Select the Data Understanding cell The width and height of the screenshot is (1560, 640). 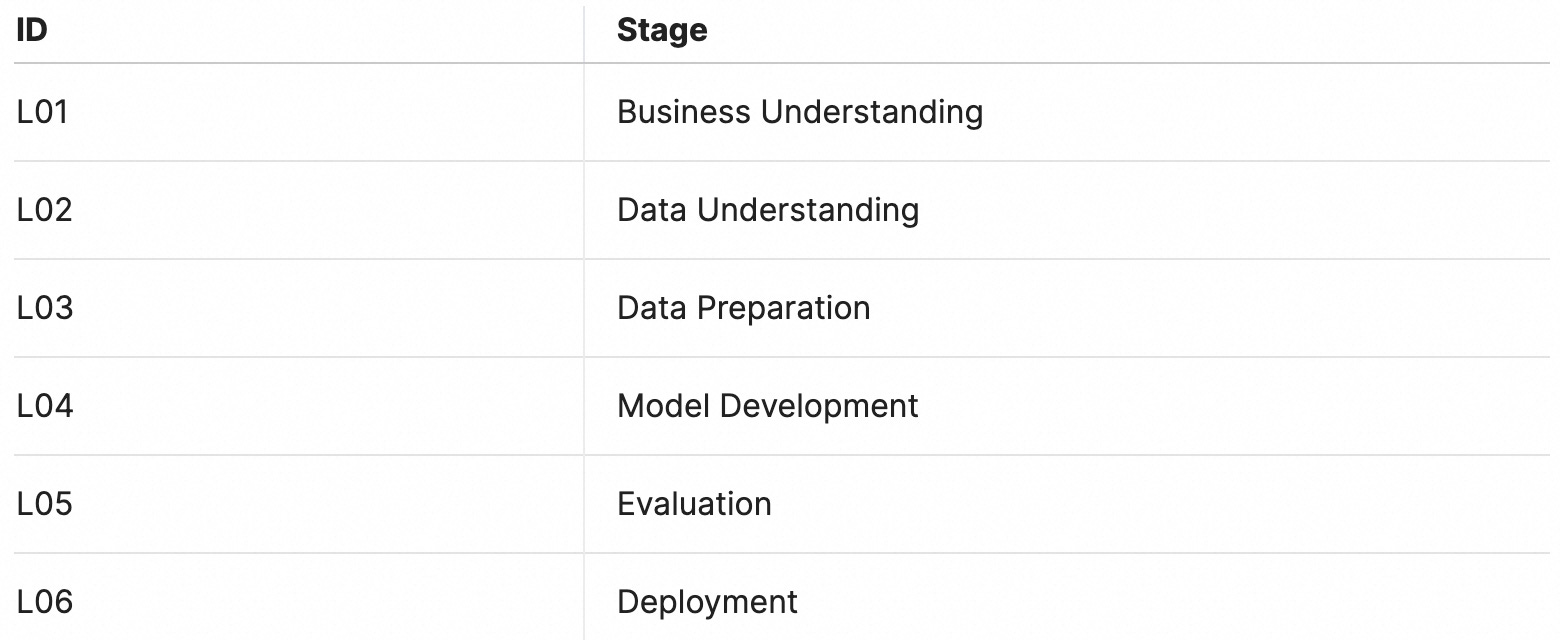1067,210
